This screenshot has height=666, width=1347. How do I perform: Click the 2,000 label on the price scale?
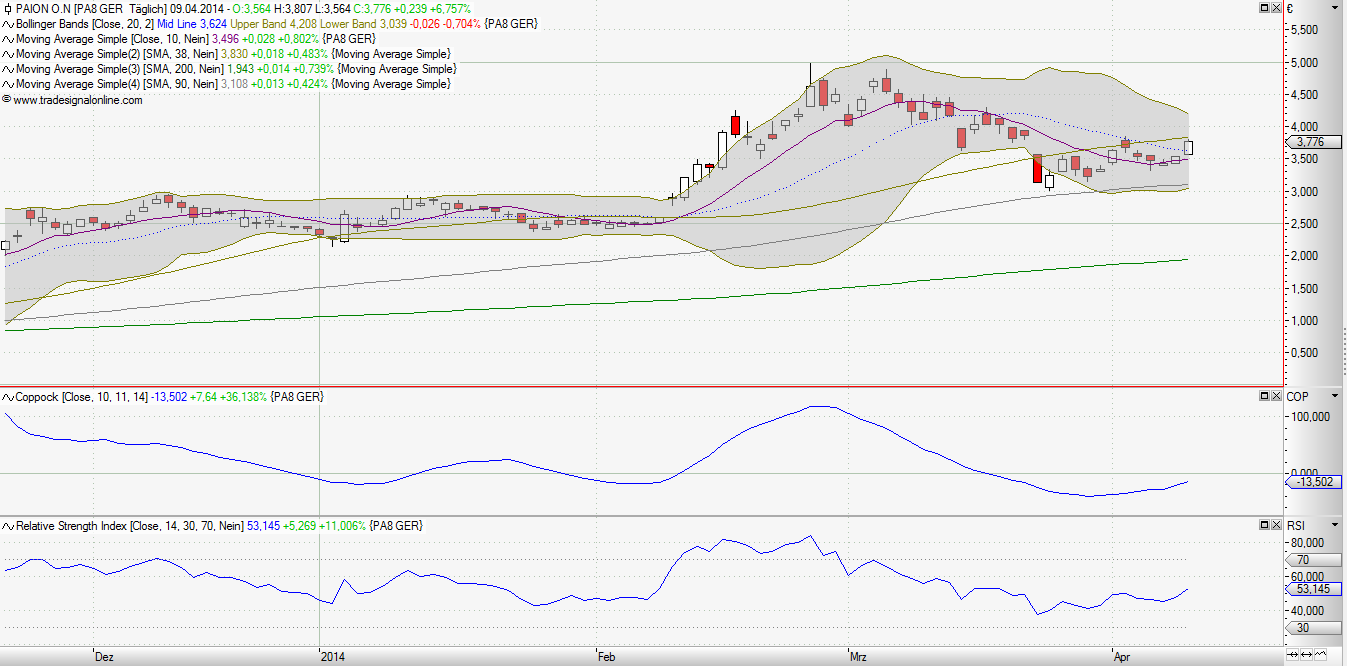click(1305, 256)
